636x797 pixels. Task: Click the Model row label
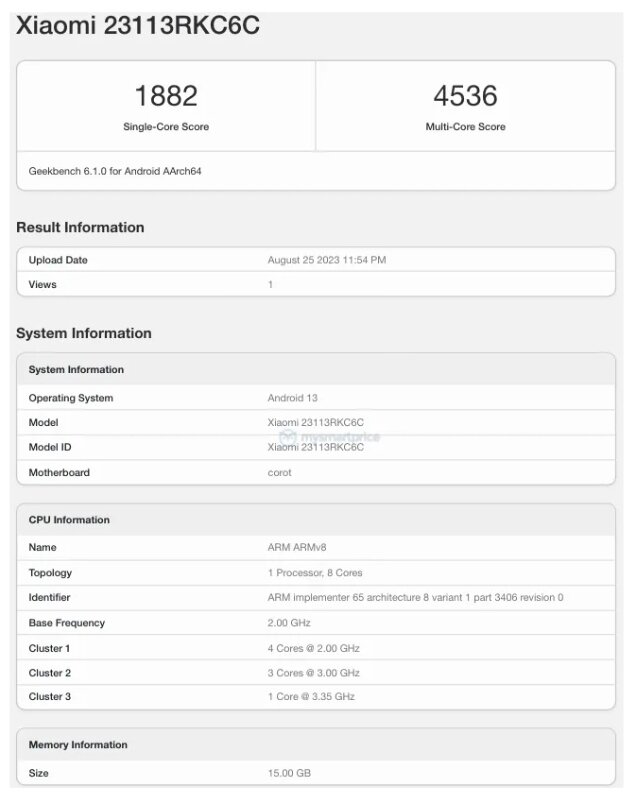[43, 422]
